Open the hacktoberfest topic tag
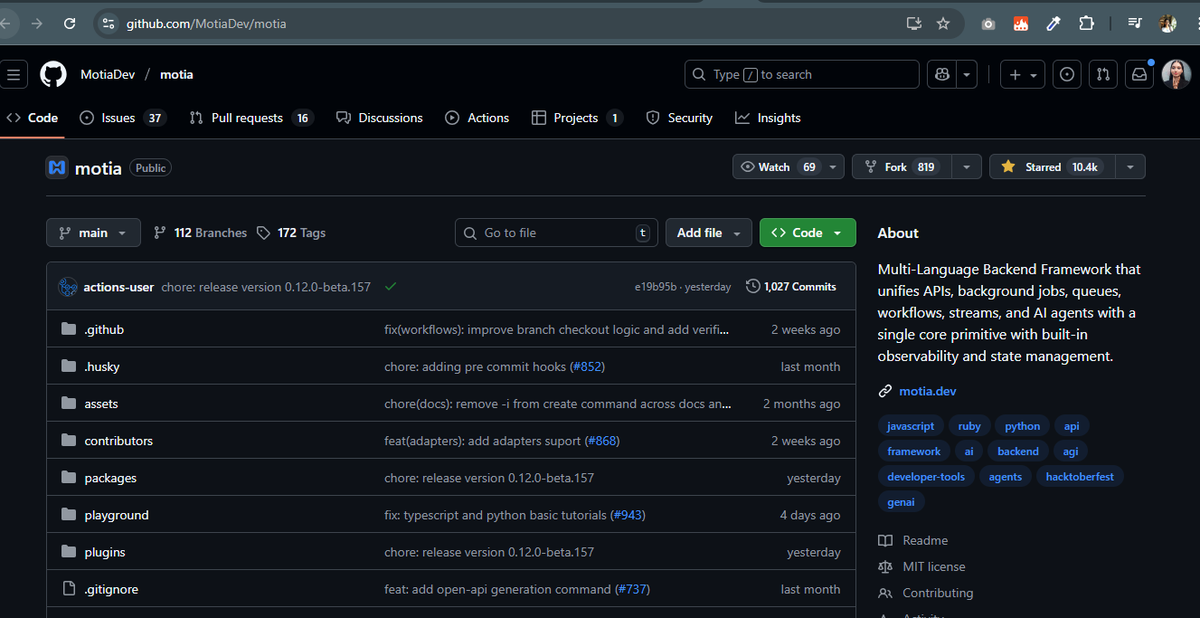Image resolution: width=1200 pixels, height=618 pixels. [x=1079, y=476]
